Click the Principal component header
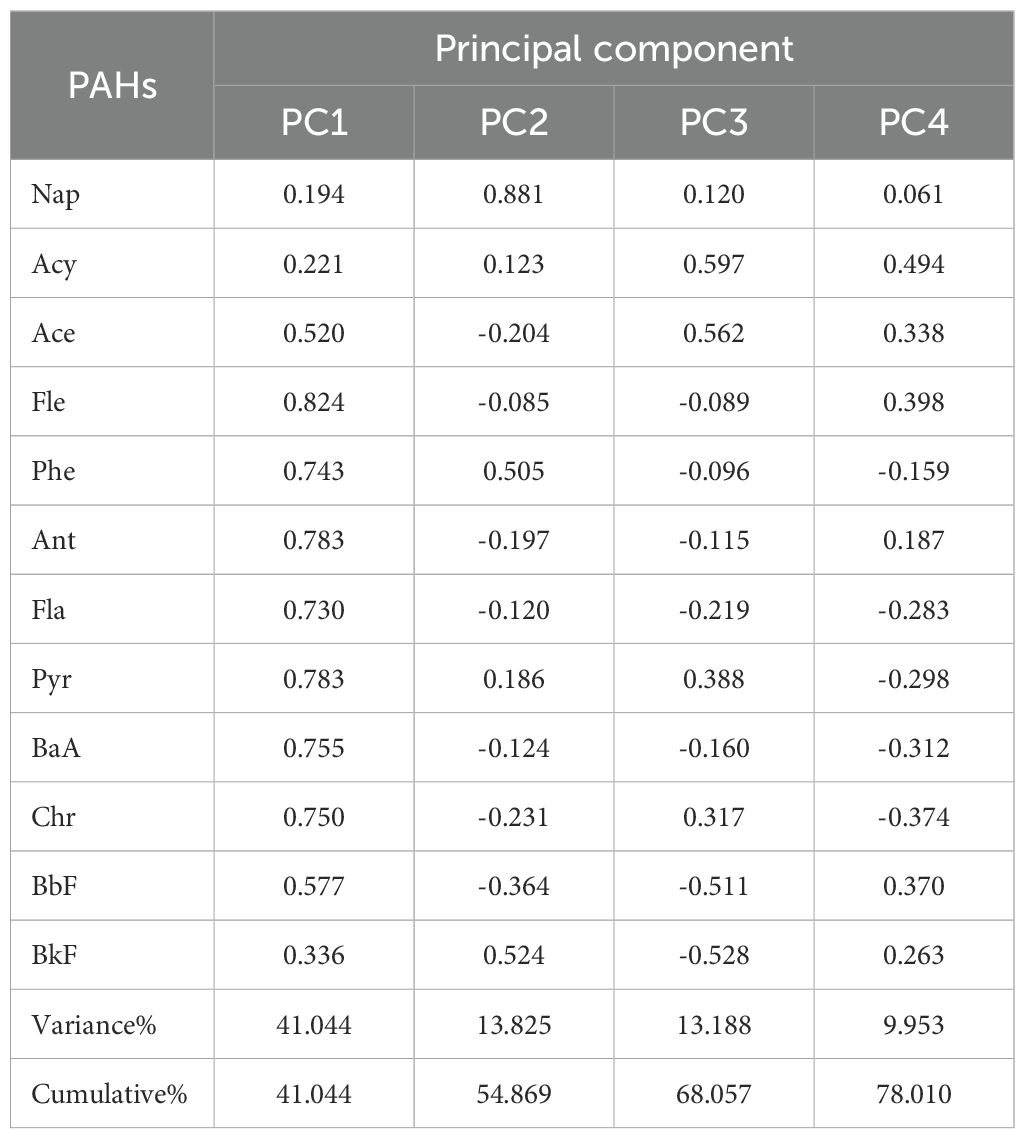This screenshot has width=1025, height=1139. pos(614,49)
